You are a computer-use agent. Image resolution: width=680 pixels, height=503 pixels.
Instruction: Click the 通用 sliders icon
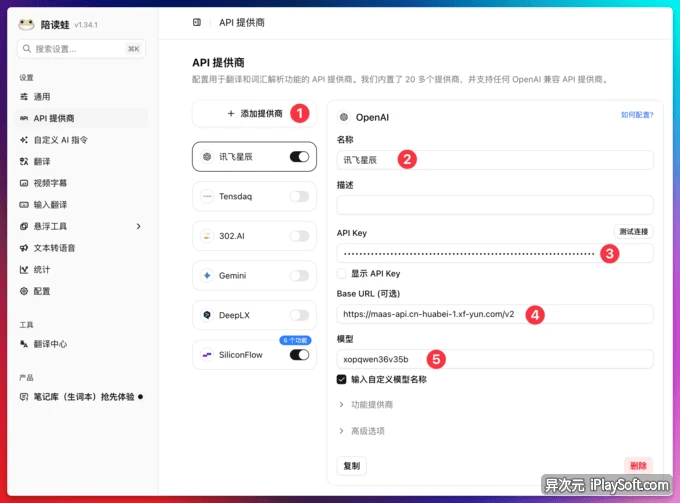[x=24, y=97]
